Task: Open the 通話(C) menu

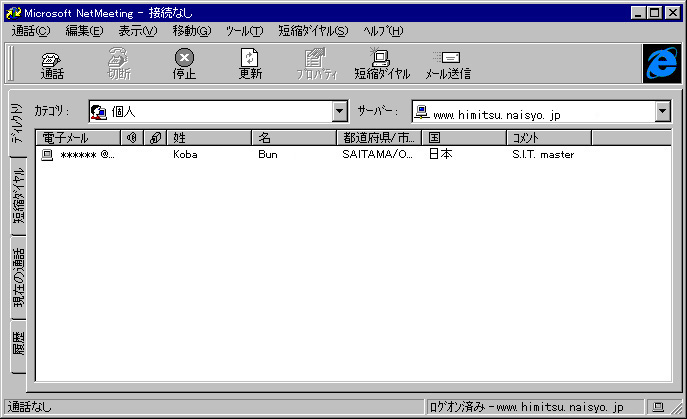Action: click(x=31, y=31)
